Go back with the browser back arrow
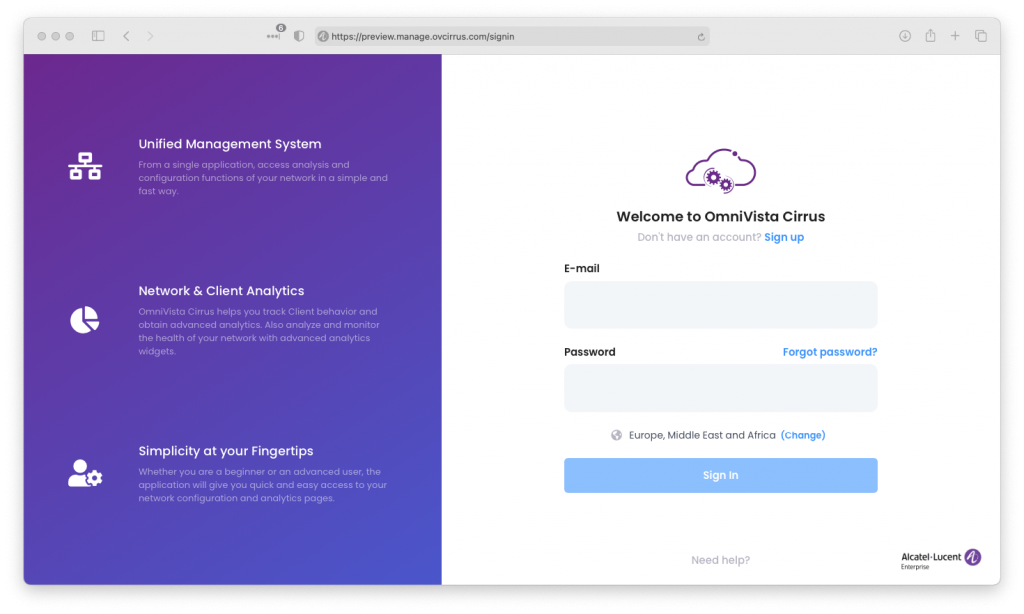Viewport: 1024px width, 614px height. click(x=126, y=36)
